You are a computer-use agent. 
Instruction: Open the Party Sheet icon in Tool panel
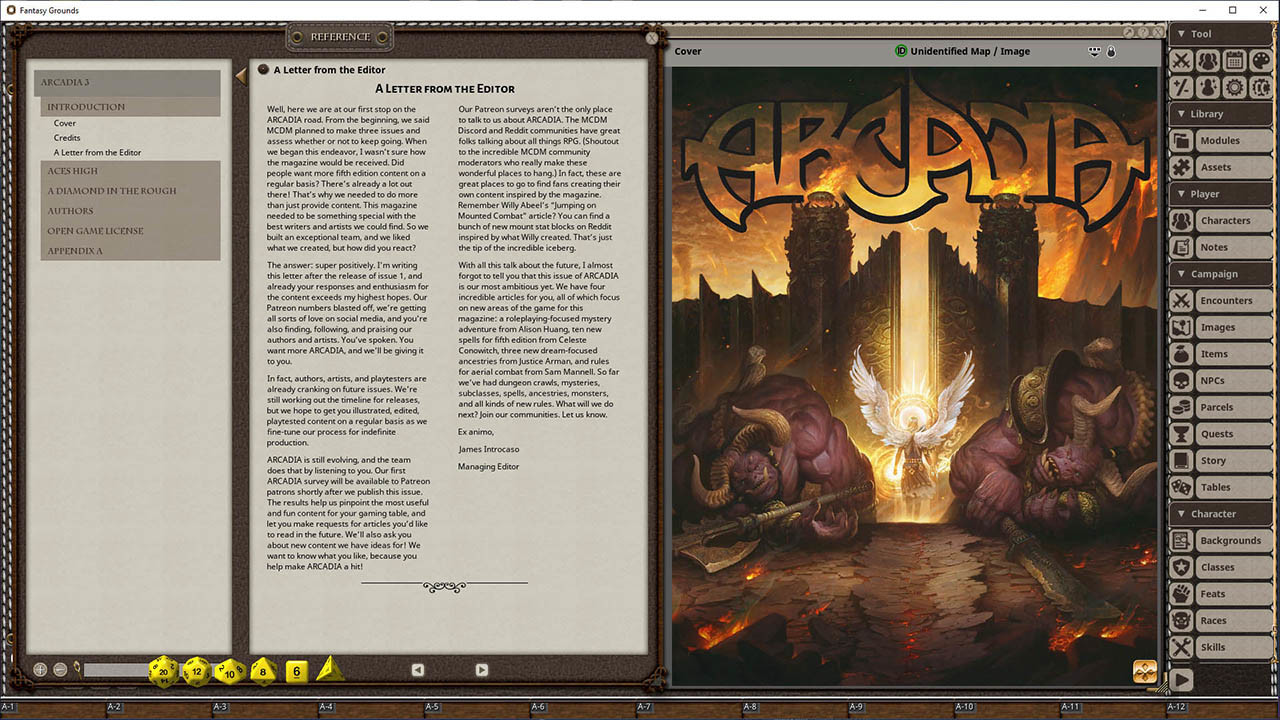pos(1208,61)
